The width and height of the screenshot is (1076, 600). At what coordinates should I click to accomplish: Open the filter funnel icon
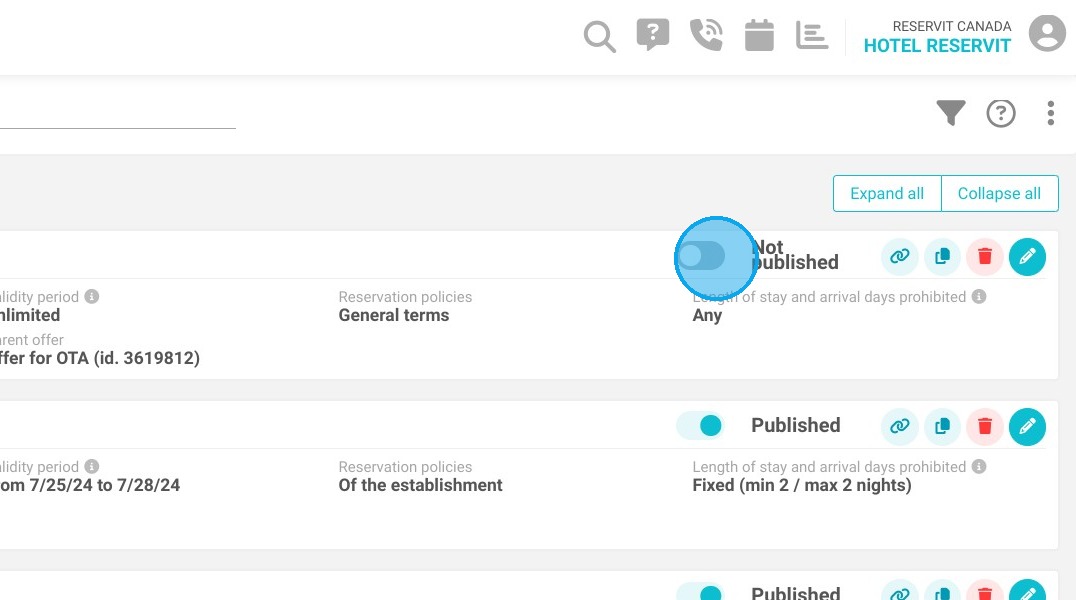tap(951, 113)
